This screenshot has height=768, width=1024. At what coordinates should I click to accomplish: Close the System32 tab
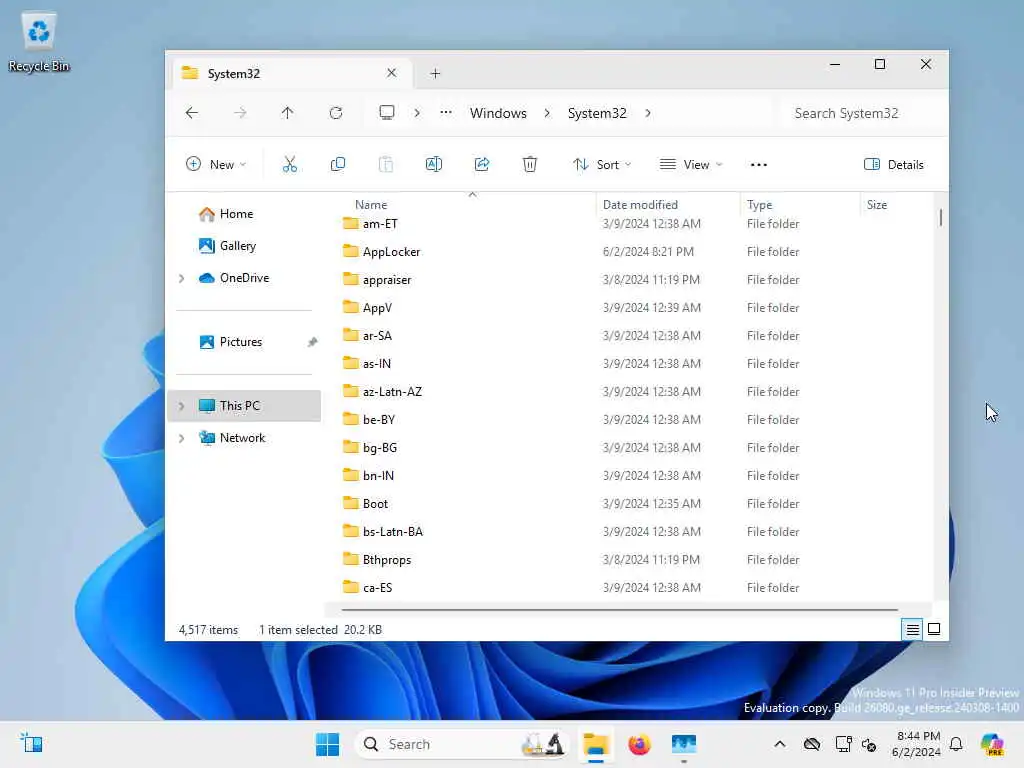391,73
